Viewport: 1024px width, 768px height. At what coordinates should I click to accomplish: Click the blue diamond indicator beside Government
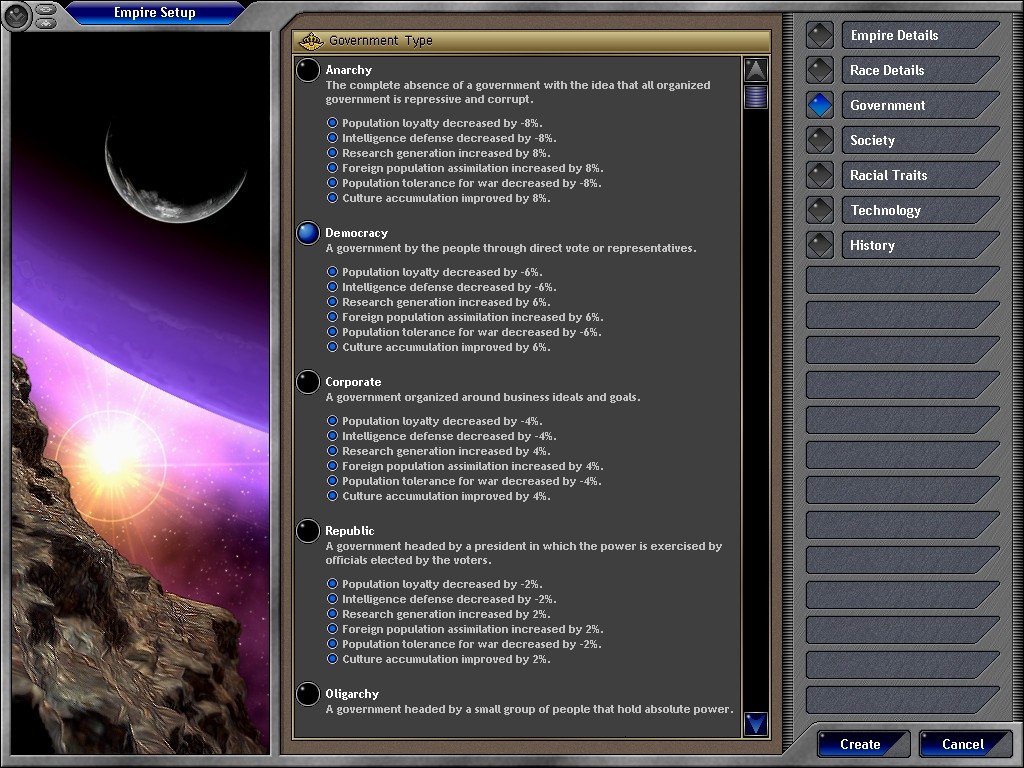click(820, 105)
